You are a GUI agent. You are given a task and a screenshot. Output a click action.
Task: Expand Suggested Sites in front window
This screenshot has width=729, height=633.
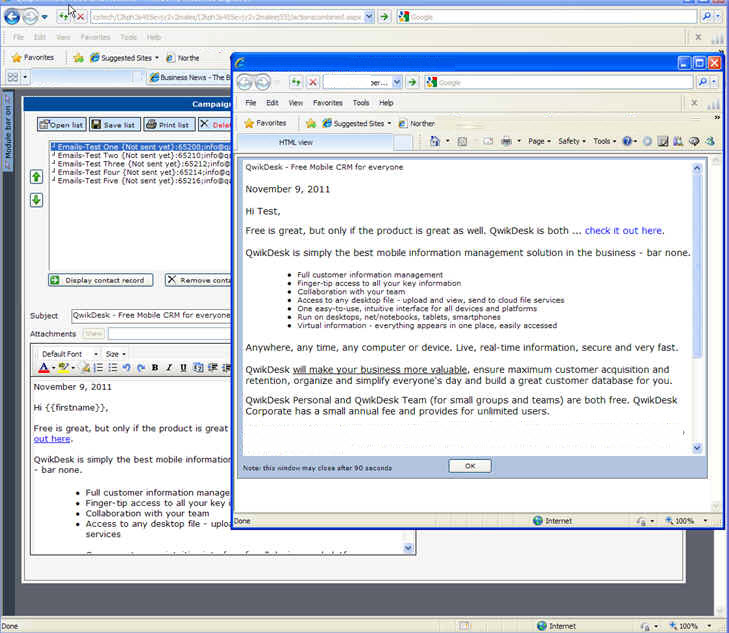pyautogui.click(x=357, y=123)
